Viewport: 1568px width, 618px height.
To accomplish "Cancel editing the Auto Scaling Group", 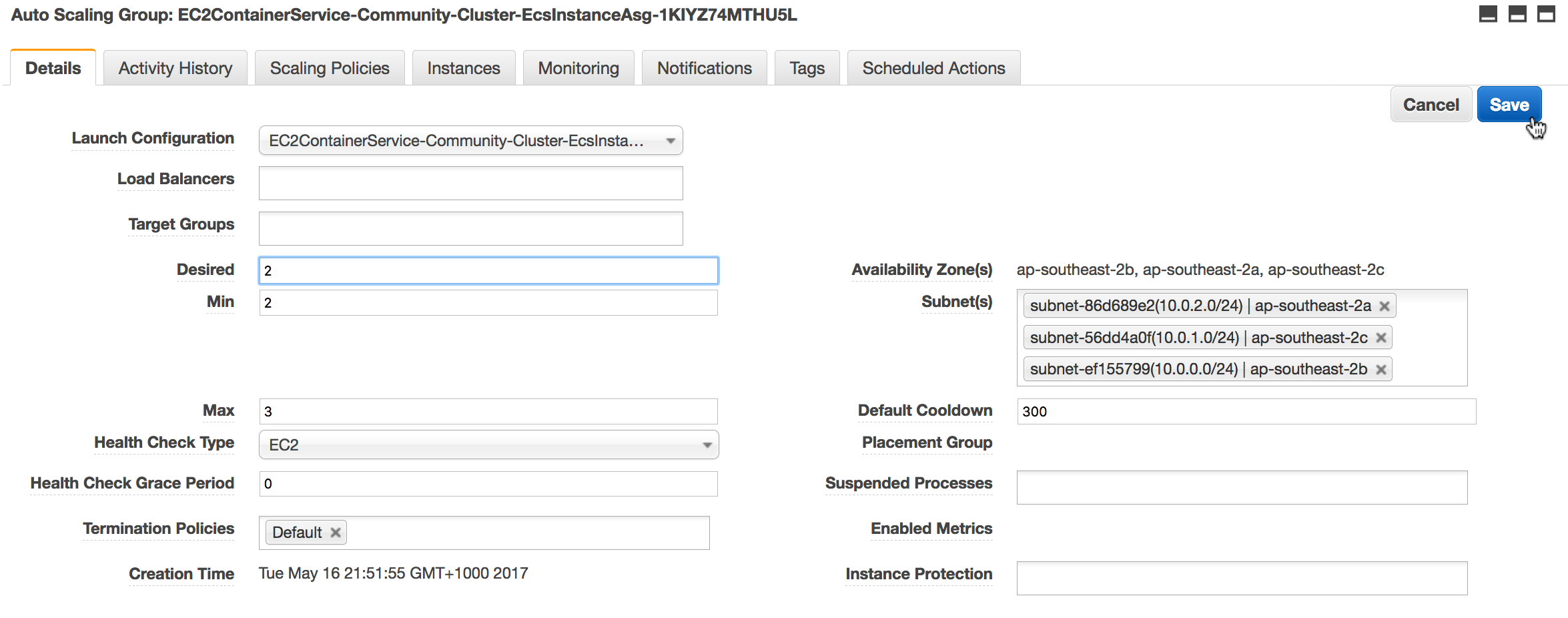I will tap(1431, 105).
